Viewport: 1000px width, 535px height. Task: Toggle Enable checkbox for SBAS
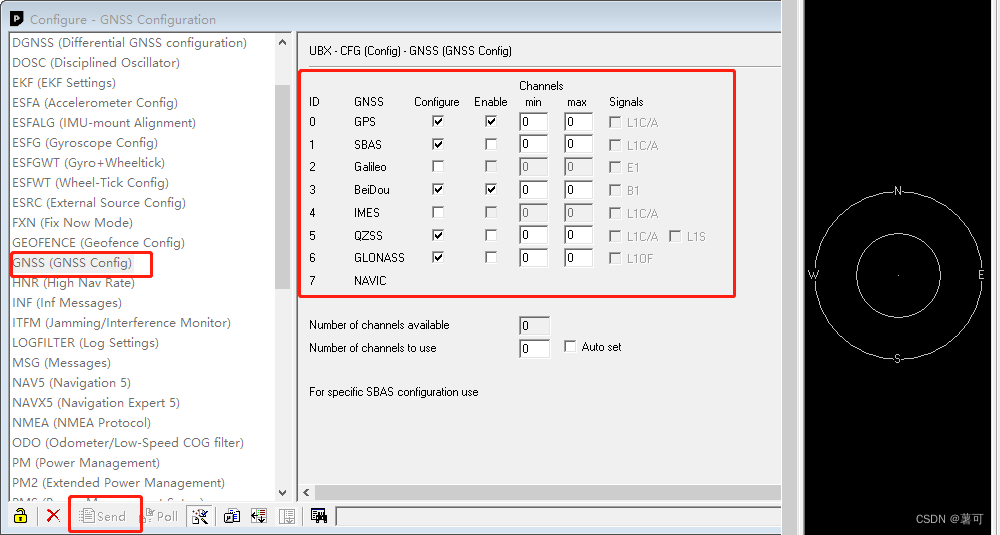click(490, 144)
